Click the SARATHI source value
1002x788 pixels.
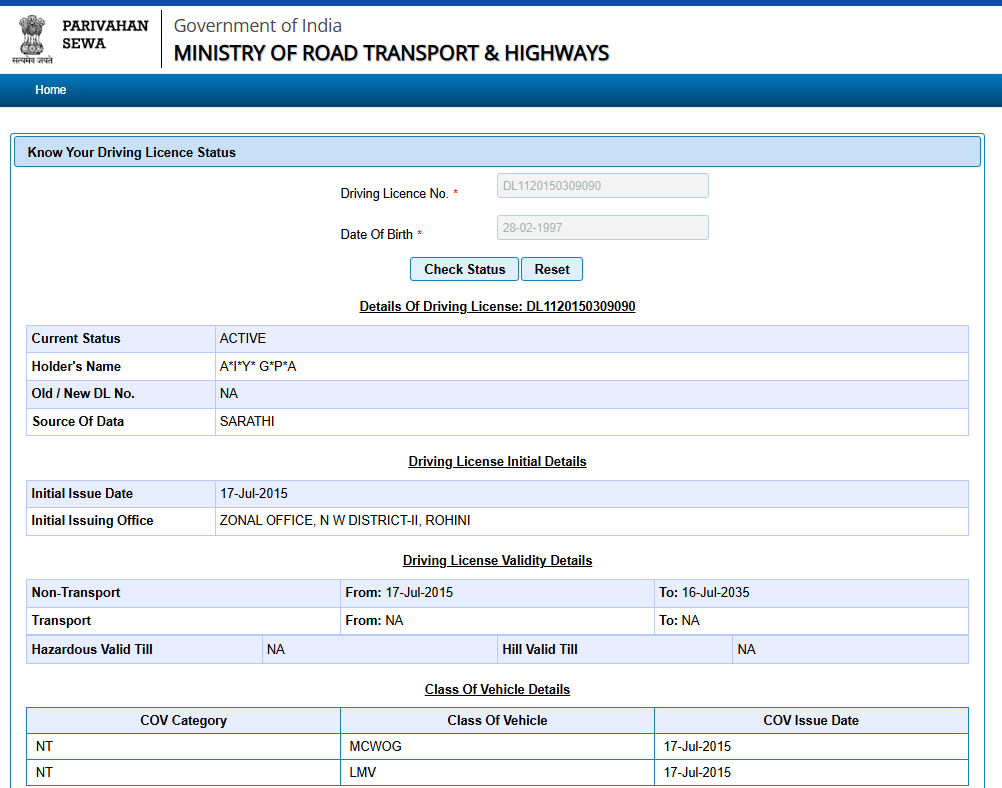pyautogui.click(x=247, y=421)
